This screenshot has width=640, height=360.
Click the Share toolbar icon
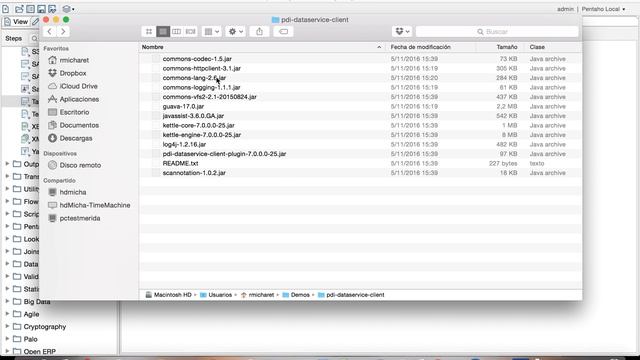point(259,31)
